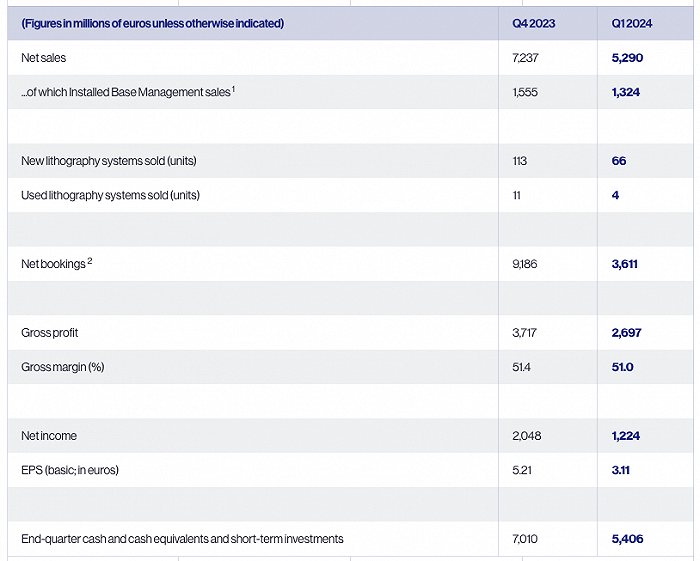Select the Q4 2023 net bookings value 9,186

click(525, 264)
